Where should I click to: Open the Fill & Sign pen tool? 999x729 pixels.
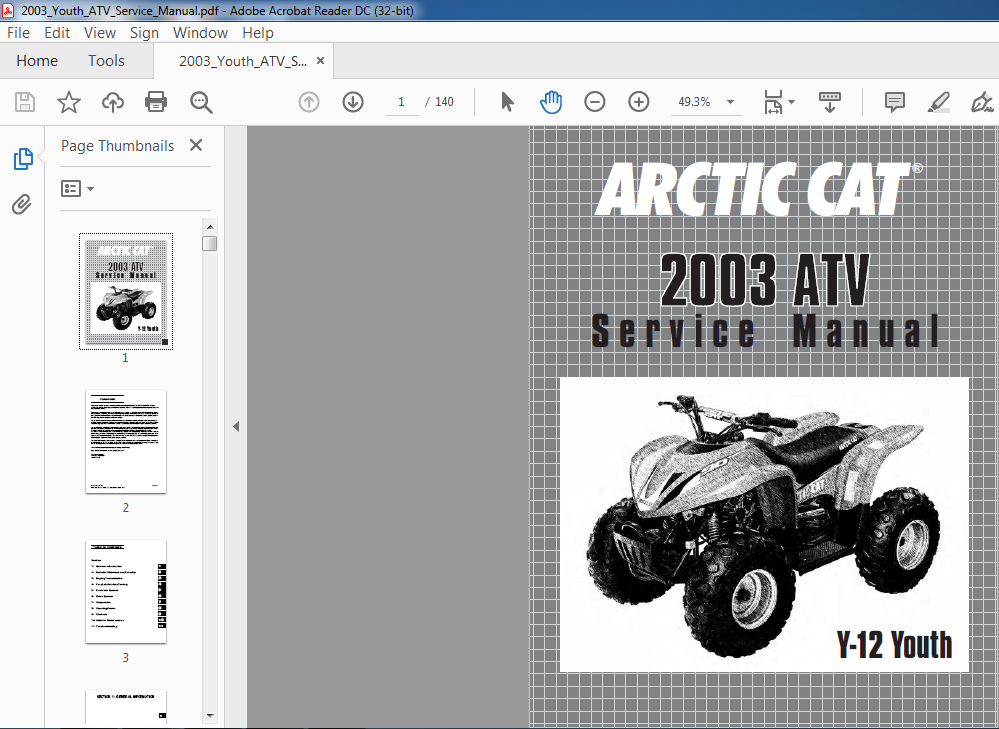pos(982,102)
